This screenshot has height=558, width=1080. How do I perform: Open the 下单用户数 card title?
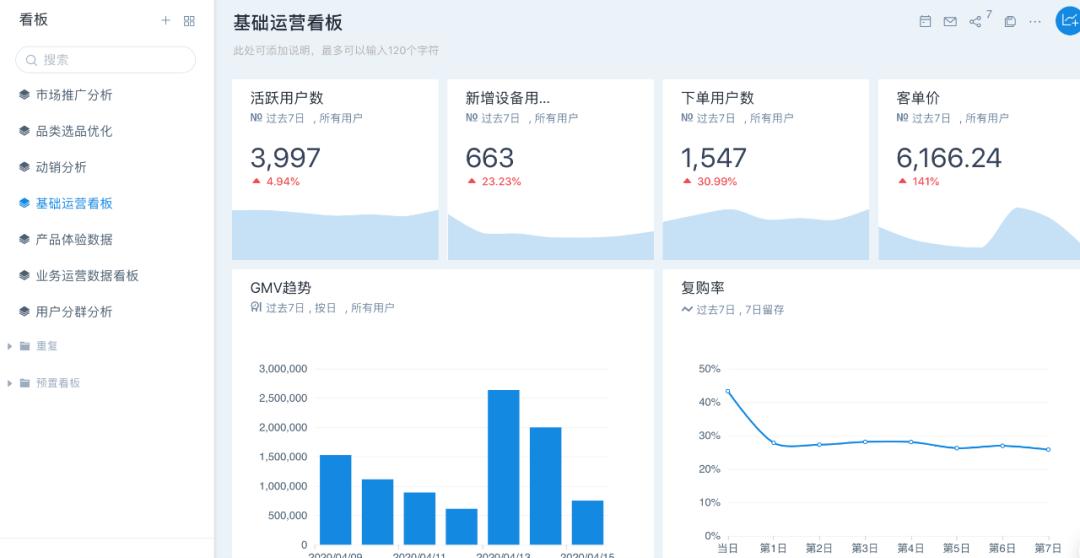(x=717, y=99)
